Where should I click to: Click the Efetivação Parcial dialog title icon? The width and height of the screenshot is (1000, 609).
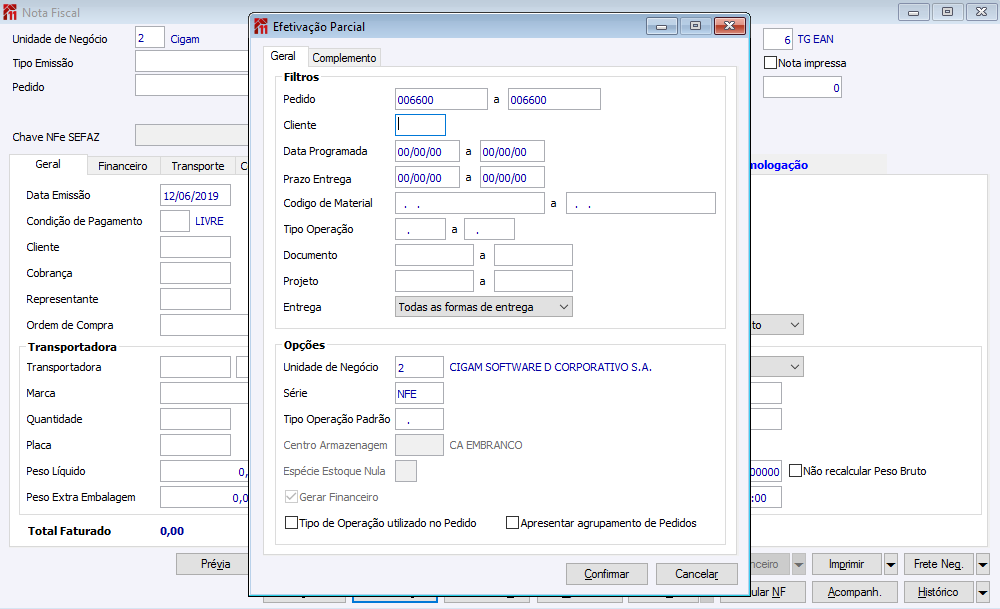pos(261,26)
